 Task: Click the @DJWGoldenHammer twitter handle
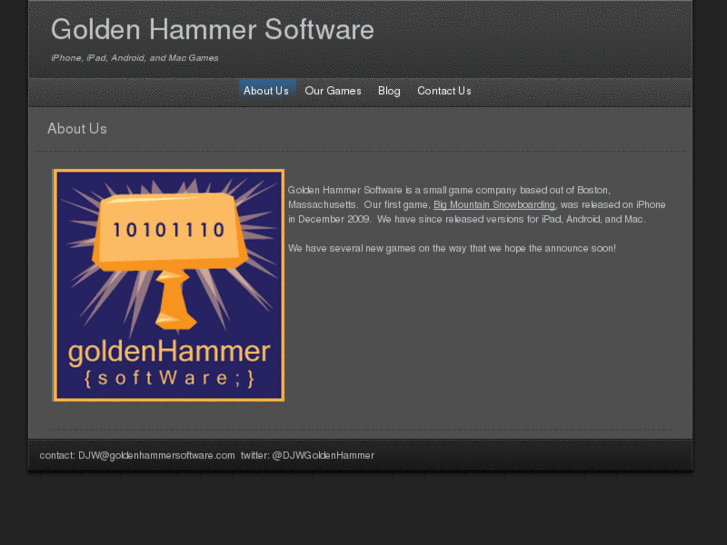pyautogui.click(x=323, y=455)
